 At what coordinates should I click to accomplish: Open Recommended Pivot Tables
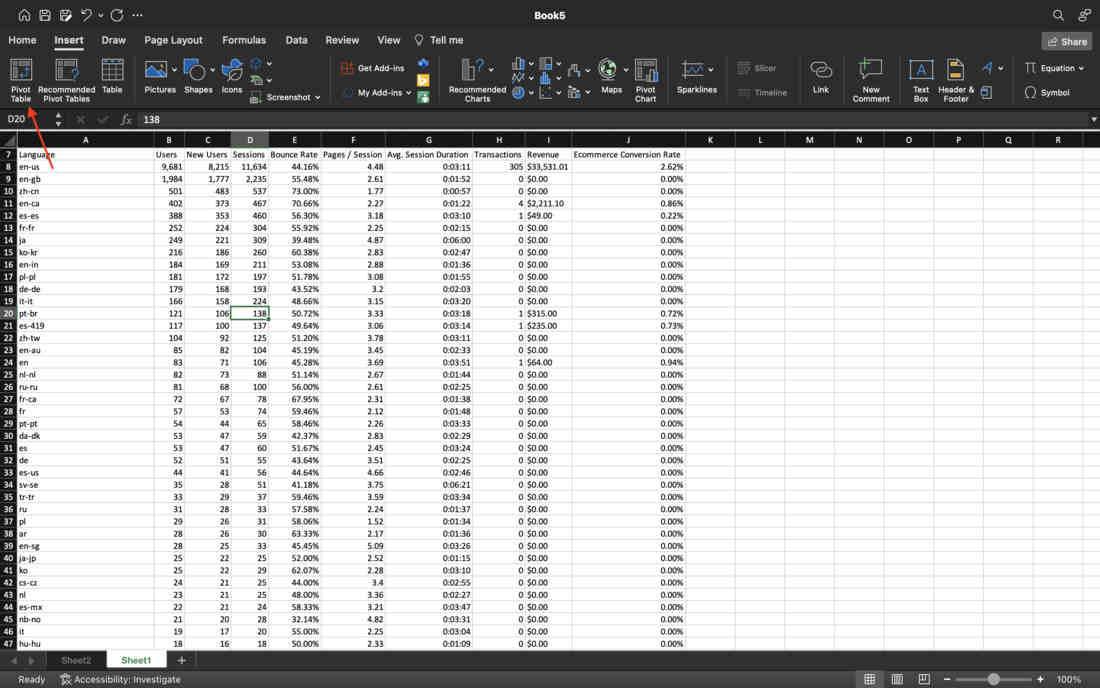[x=67, y=80]
